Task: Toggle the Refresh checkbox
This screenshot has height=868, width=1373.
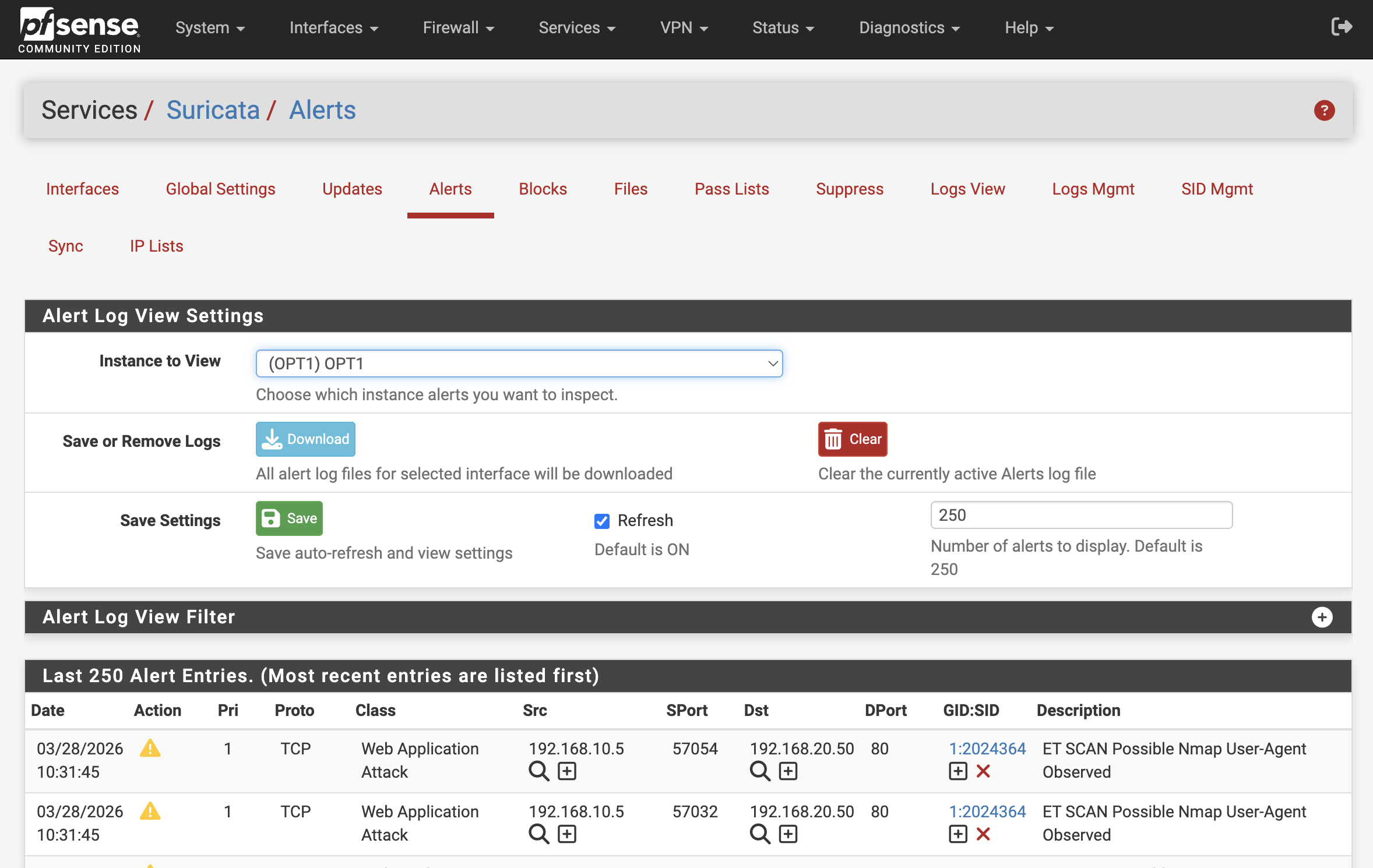Action: 602,521
